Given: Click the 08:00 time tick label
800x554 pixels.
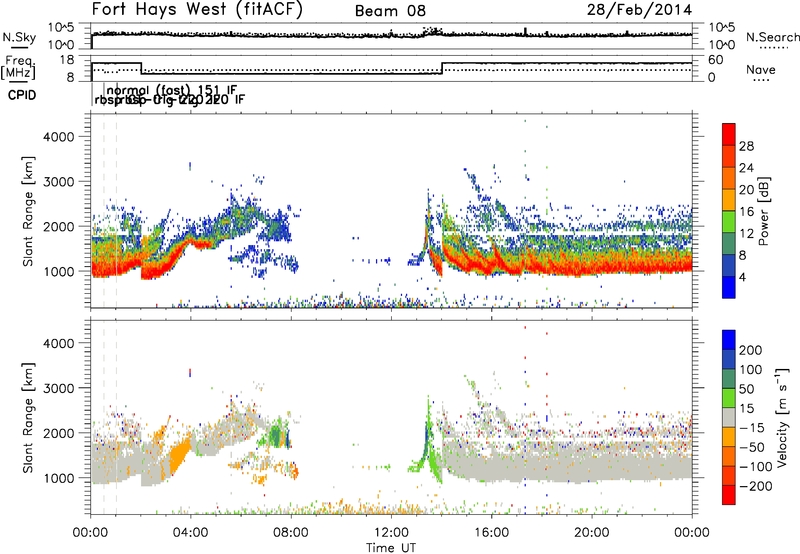Looking at the screenshot, I should coord(291,533).
